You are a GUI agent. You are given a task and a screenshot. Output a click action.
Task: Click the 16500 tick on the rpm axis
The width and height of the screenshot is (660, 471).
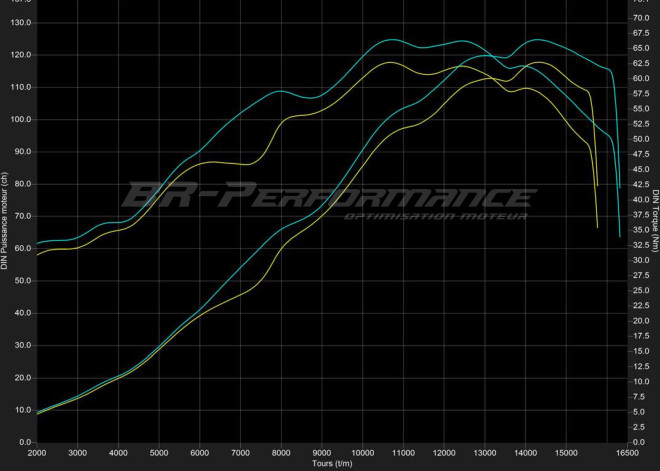click(627, 452)
